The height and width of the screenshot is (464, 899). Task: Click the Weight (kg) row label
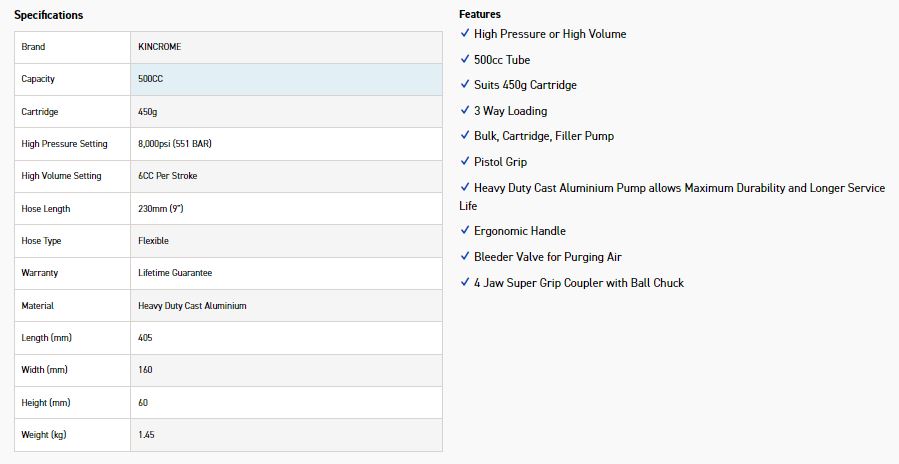point(44,435)
